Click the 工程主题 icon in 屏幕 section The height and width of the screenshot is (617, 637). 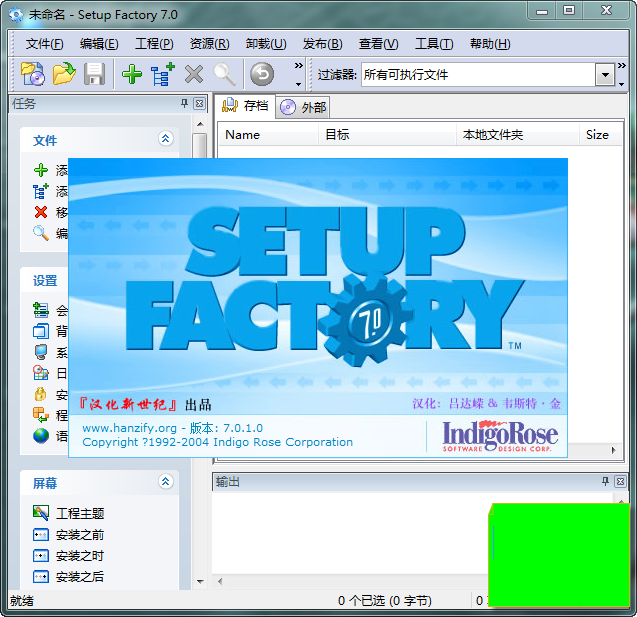41,513
